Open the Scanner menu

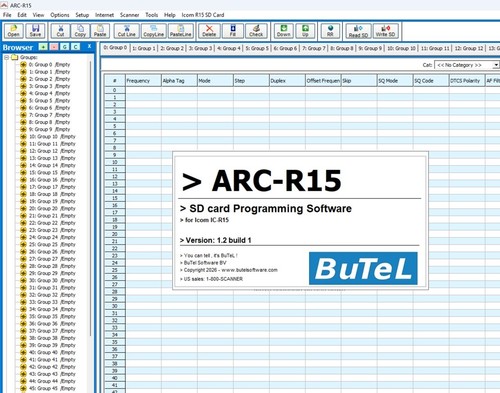(x=130, y=15)
